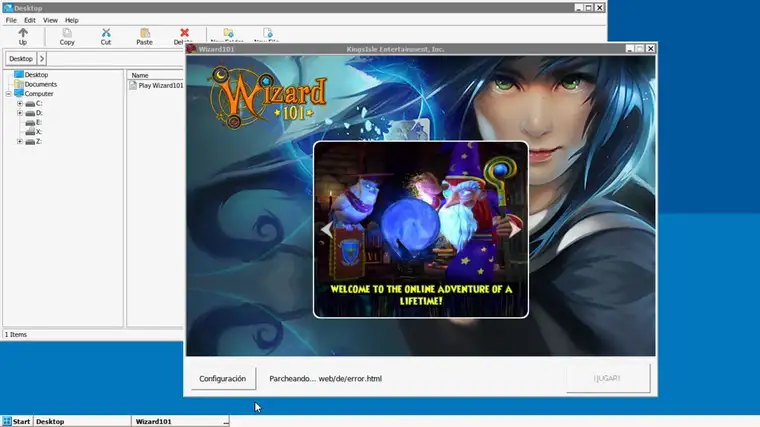This screenshot has height=427, width=760.
Task: Select Documents in the folder tree
Action: [41, 84]
